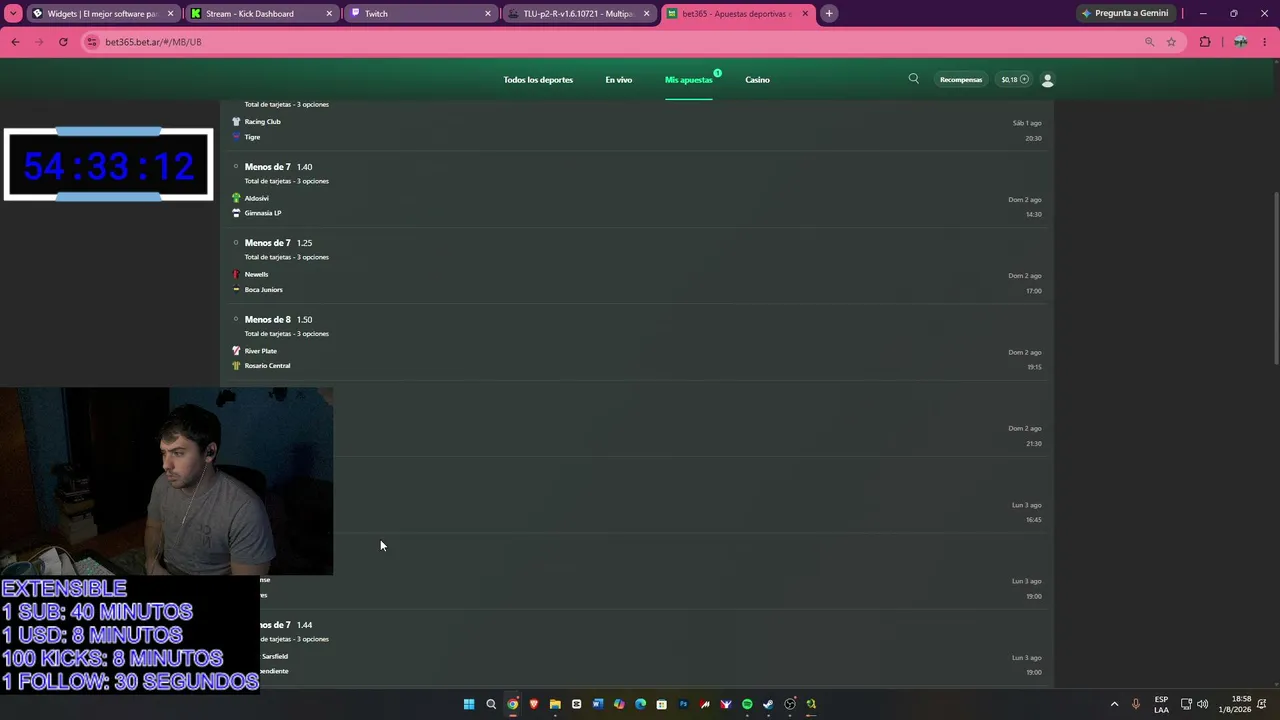Open Chrome from the taskbar
Viewport: 1280px width, 720px height.
point(512,704)
